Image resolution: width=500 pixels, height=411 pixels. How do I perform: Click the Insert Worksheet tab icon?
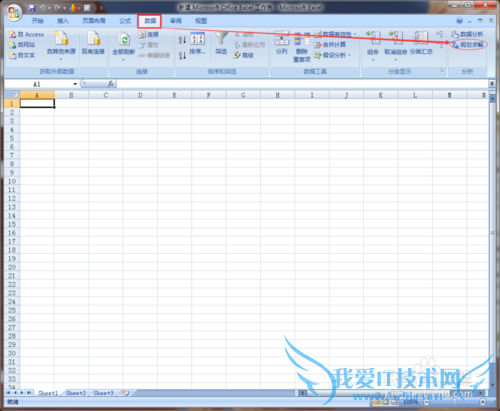click(126, 393)
